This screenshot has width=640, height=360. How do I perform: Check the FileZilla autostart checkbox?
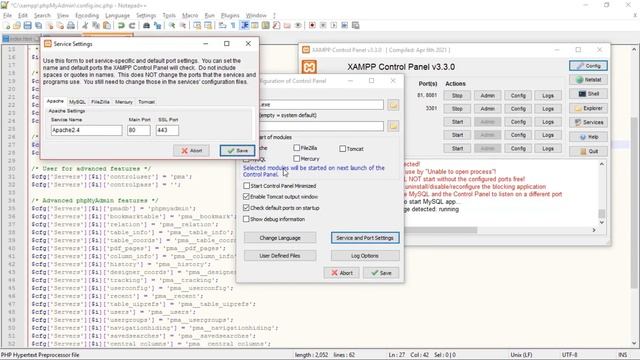click(297, 148)
